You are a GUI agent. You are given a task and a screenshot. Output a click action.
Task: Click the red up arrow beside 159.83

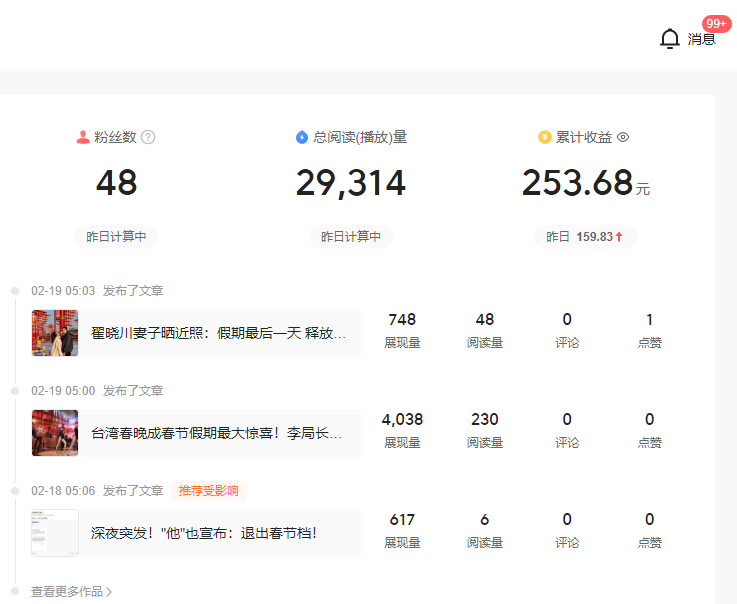coord(619,237)
